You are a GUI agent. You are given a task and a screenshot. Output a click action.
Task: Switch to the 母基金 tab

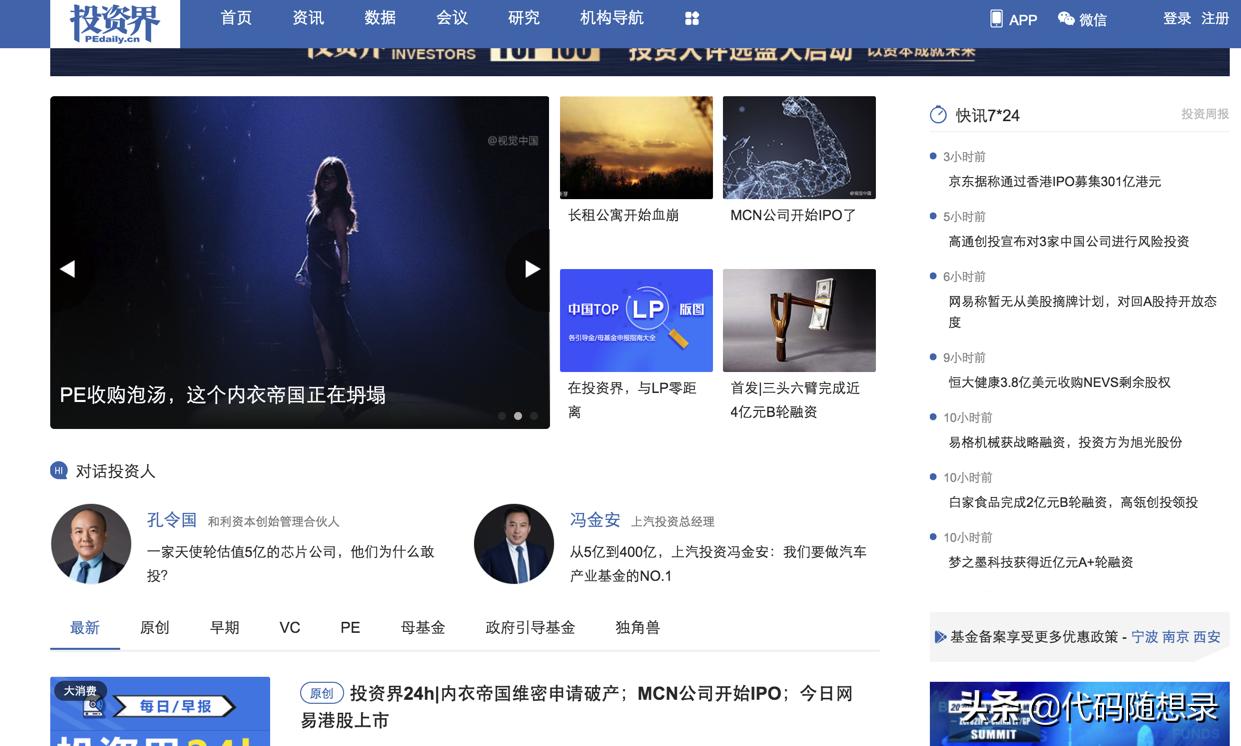[423, 627]
